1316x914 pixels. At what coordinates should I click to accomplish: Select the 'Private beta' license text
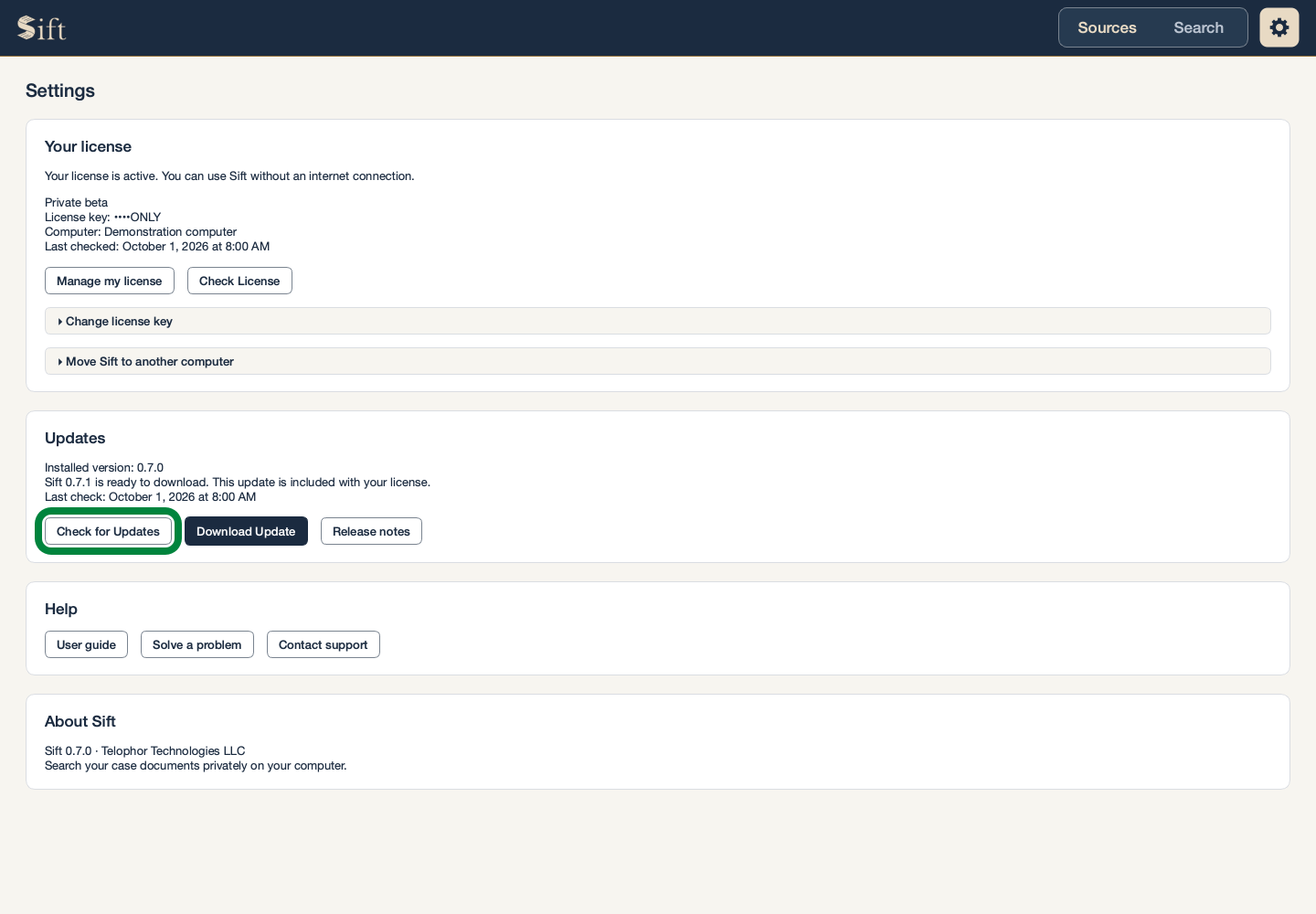pos(77,202)
